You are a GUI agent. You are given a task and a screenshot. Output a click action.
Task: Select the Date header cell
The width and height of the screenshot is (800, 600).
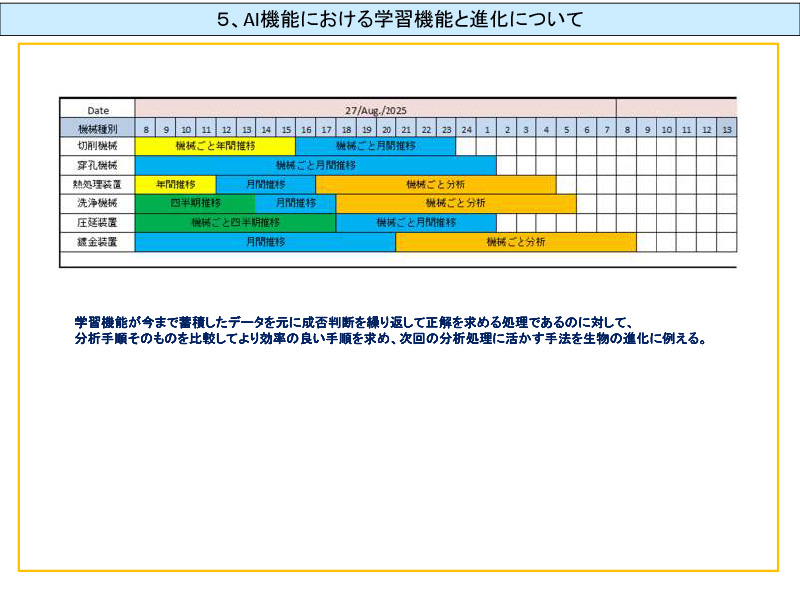coord(97,110)
